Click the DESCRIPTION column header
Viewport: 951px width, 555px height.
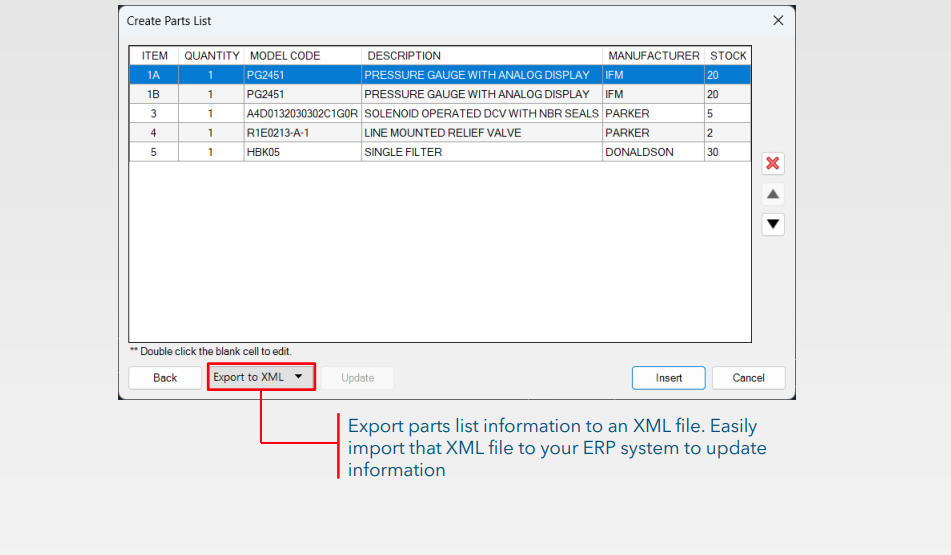[x=482, y=56]
